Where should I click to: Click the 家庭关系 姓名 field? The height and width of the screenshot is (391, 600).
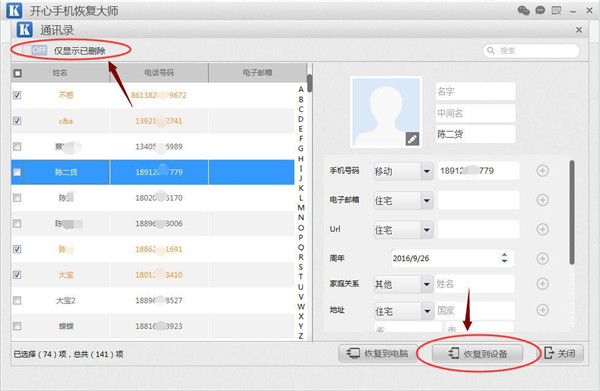coord(474,284)
